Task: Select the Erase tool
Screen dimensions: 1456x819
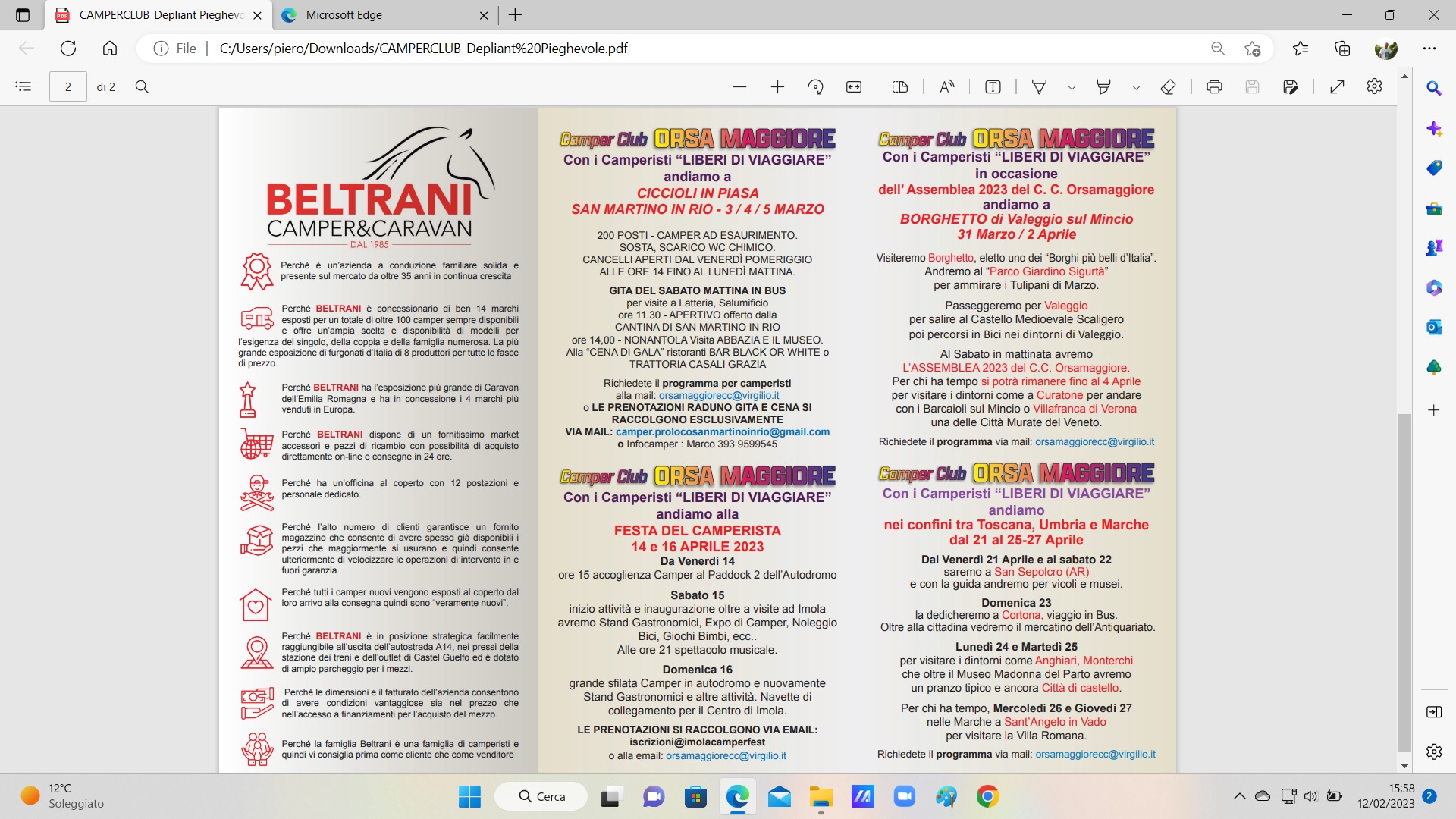Action: (1168, 87)
